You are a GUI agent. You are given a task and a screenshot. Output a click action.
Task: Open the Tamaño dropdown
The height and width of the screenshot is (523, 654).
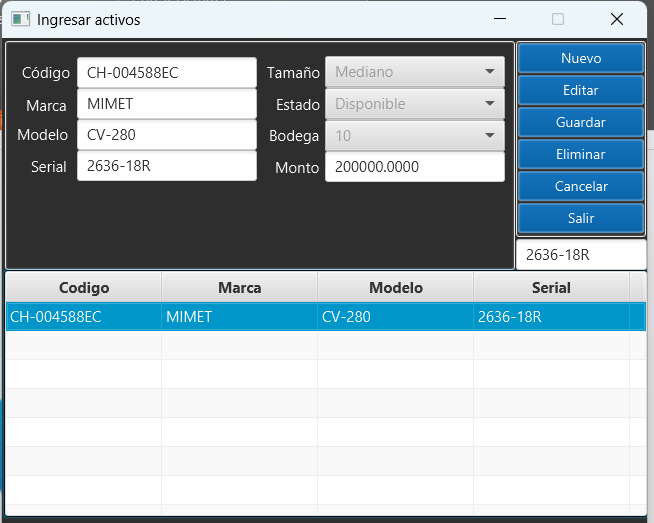pos(414,72)
